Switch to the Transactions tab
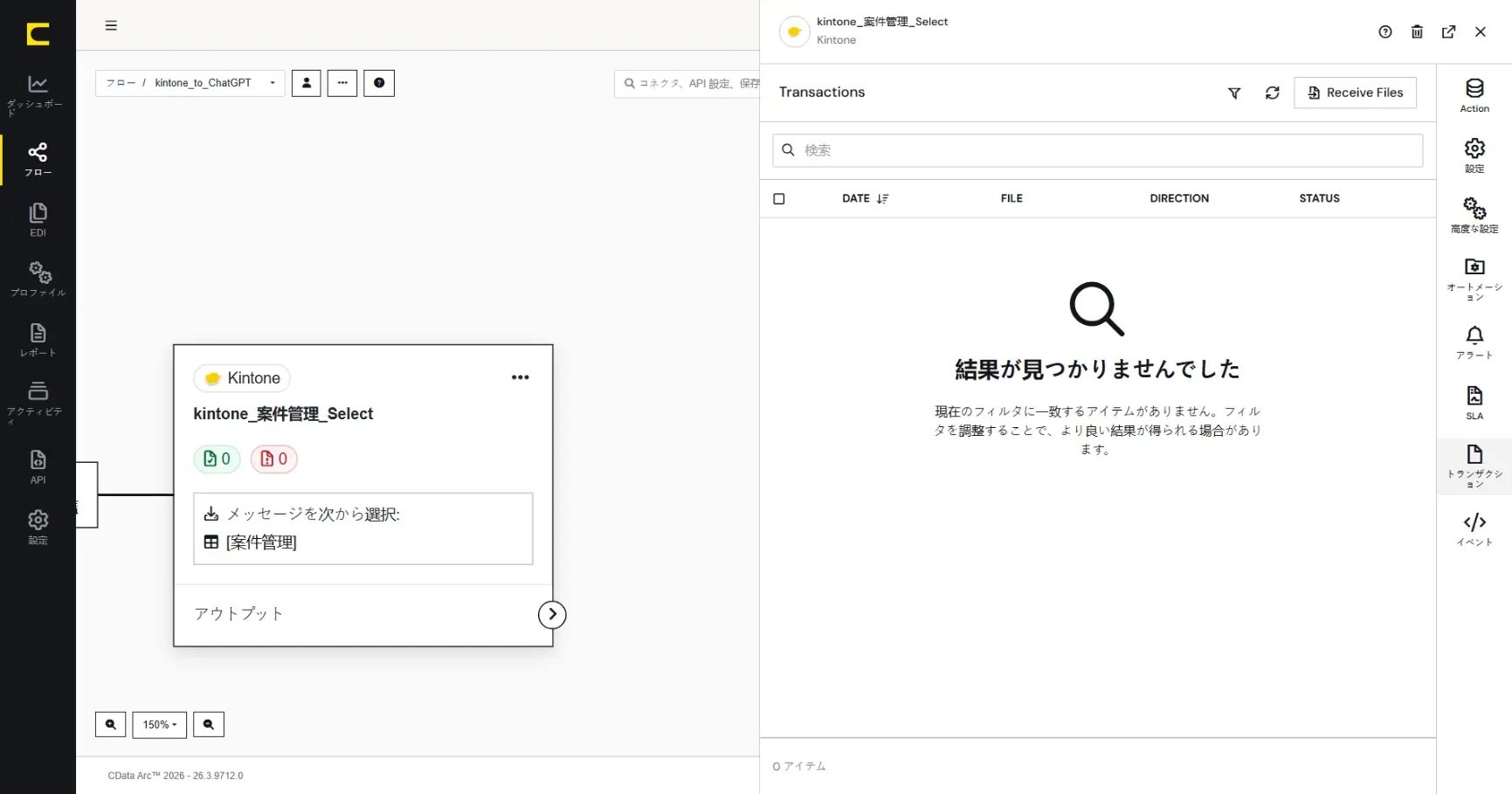 [1474, 466]
